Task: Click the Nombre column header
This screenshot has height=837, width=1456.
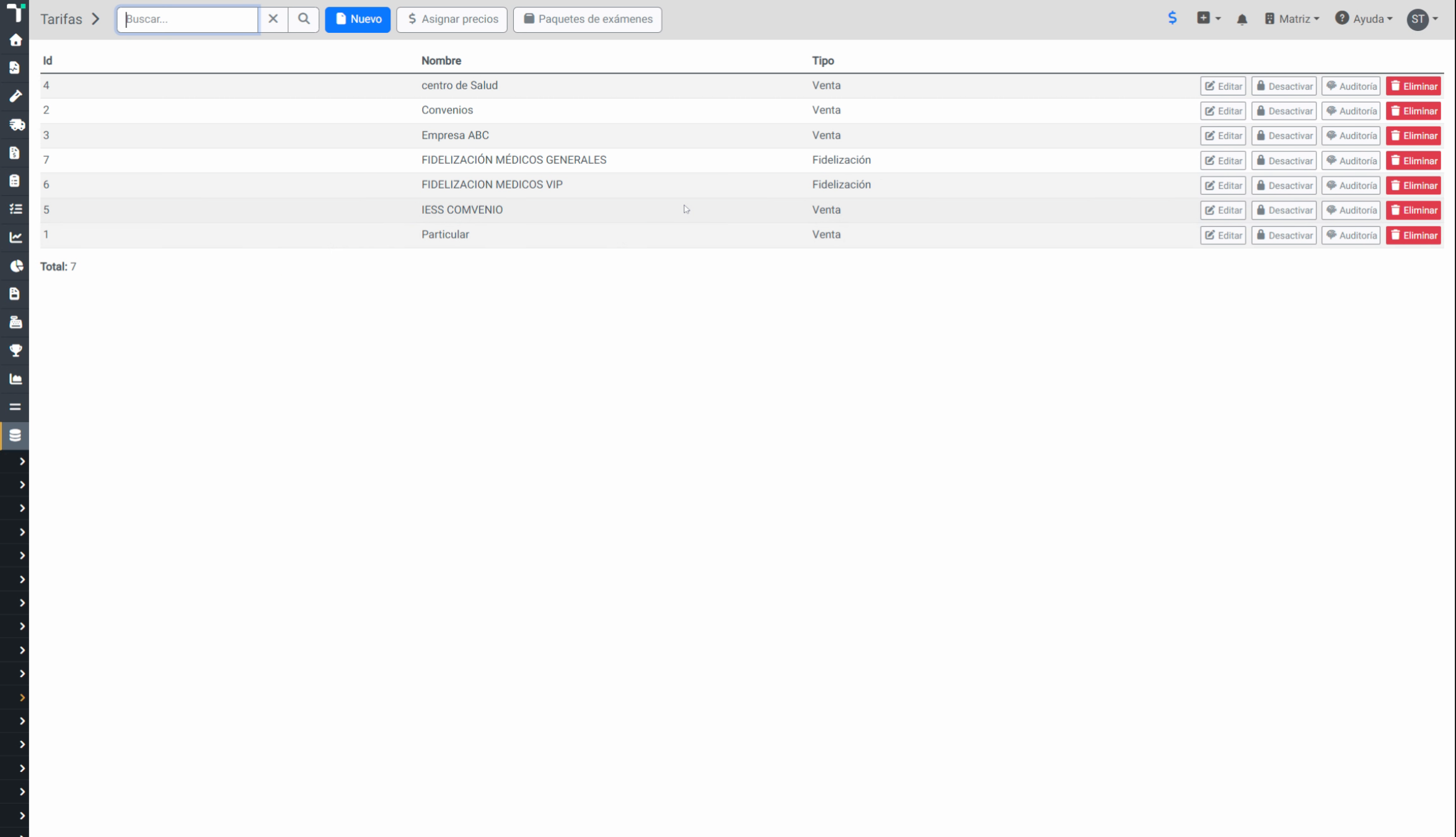Action: (441, 61)
